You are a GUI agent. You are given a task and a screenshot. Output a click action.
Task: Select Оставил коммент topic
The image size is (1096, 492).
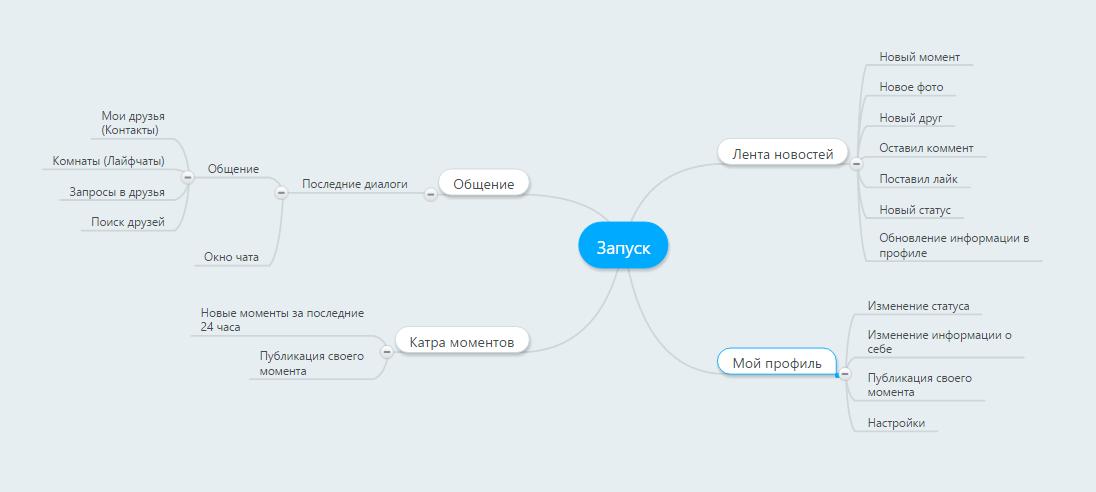926,148
